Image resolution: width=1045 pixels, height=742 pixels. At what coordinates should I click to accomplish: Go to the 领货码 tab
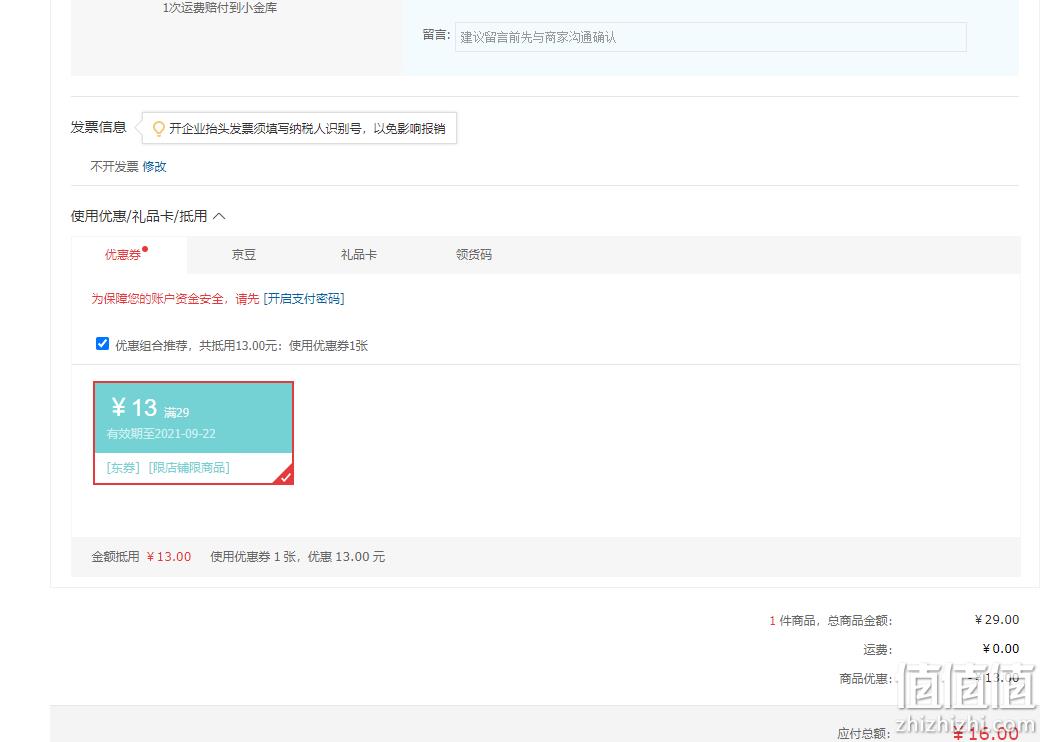click(x=474, y=255)
